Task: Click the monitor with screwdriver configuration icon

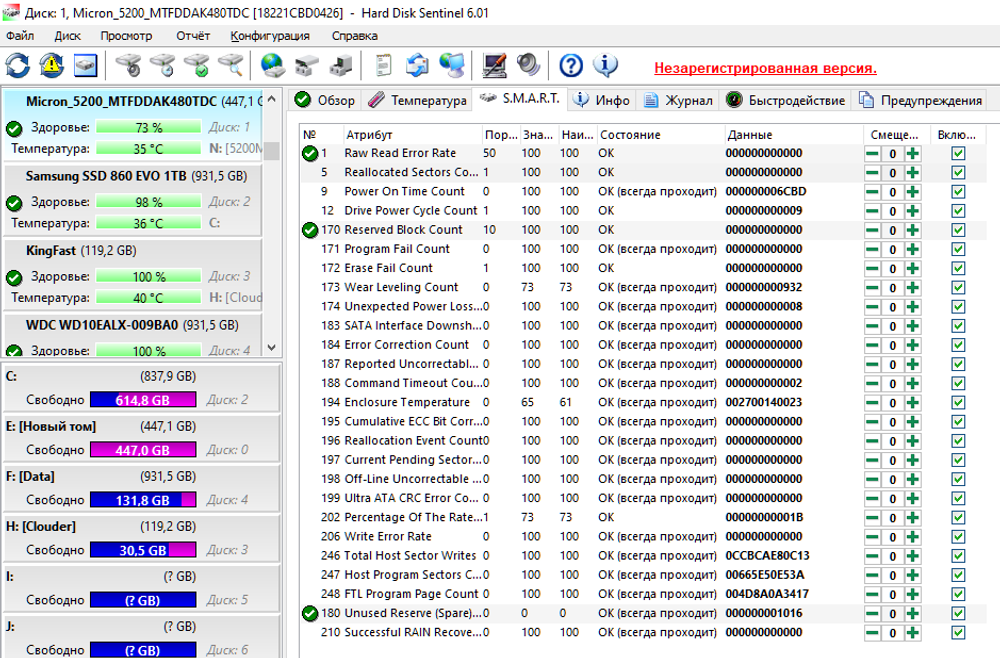Action: click(x=494, y=65)
